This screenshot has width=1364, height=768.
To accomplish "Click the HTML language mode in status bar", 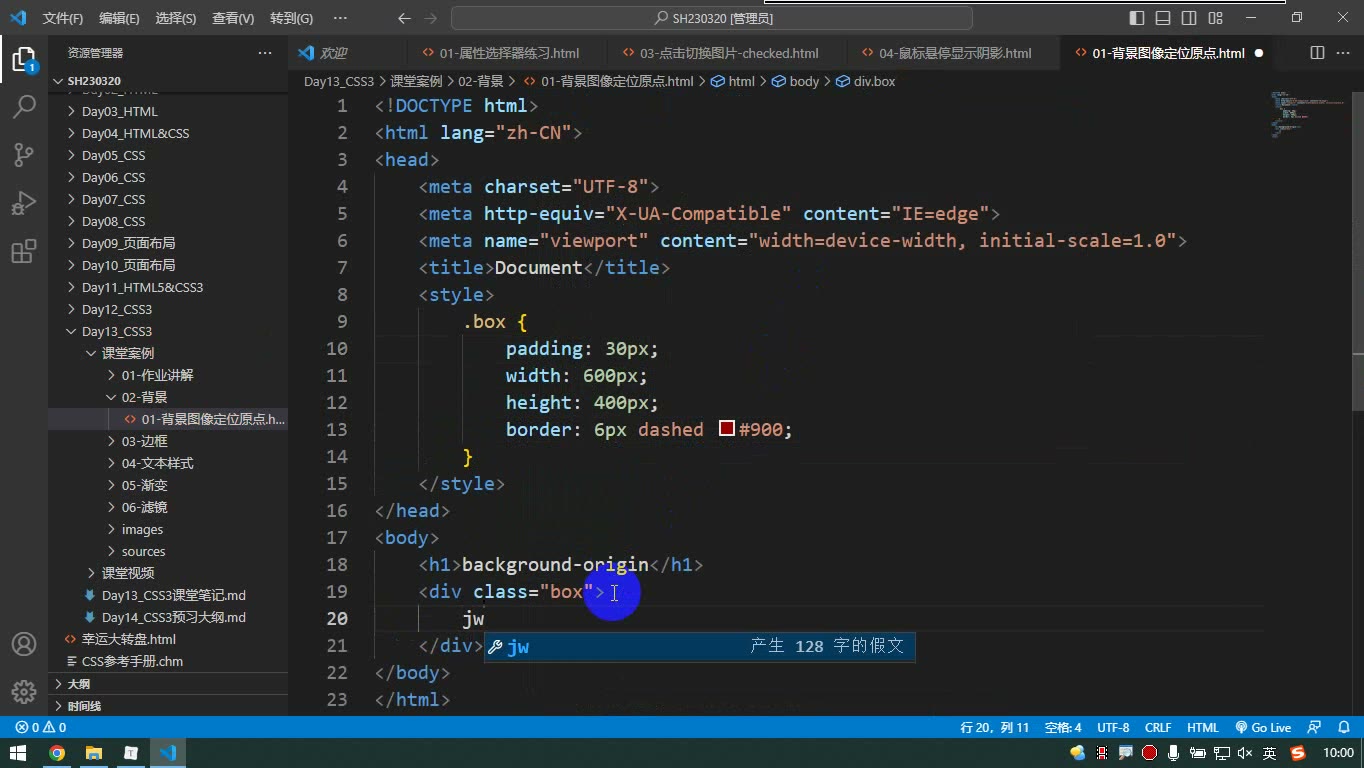I will tap(1203, 728).
